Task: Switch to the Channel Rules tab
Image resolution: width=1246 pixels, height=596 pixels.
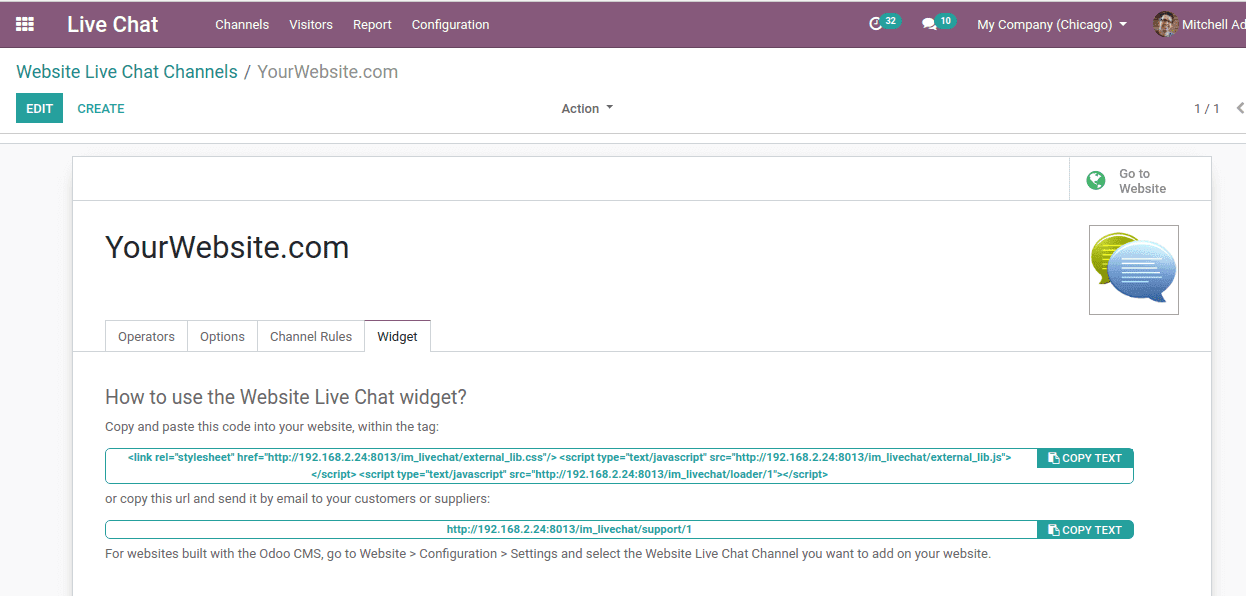Action: (x=311, y=336)
